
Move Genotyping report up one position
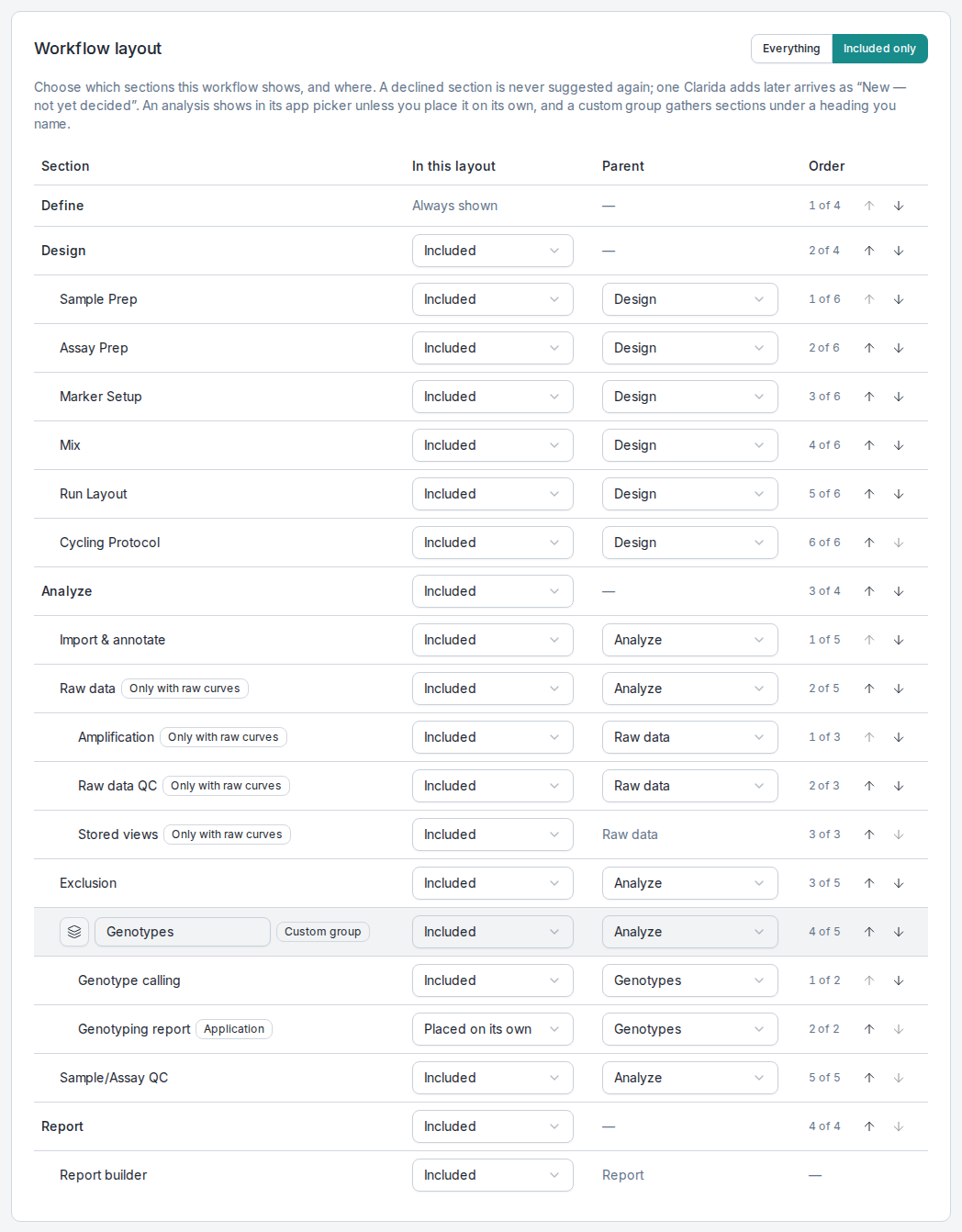(869, 1029)
